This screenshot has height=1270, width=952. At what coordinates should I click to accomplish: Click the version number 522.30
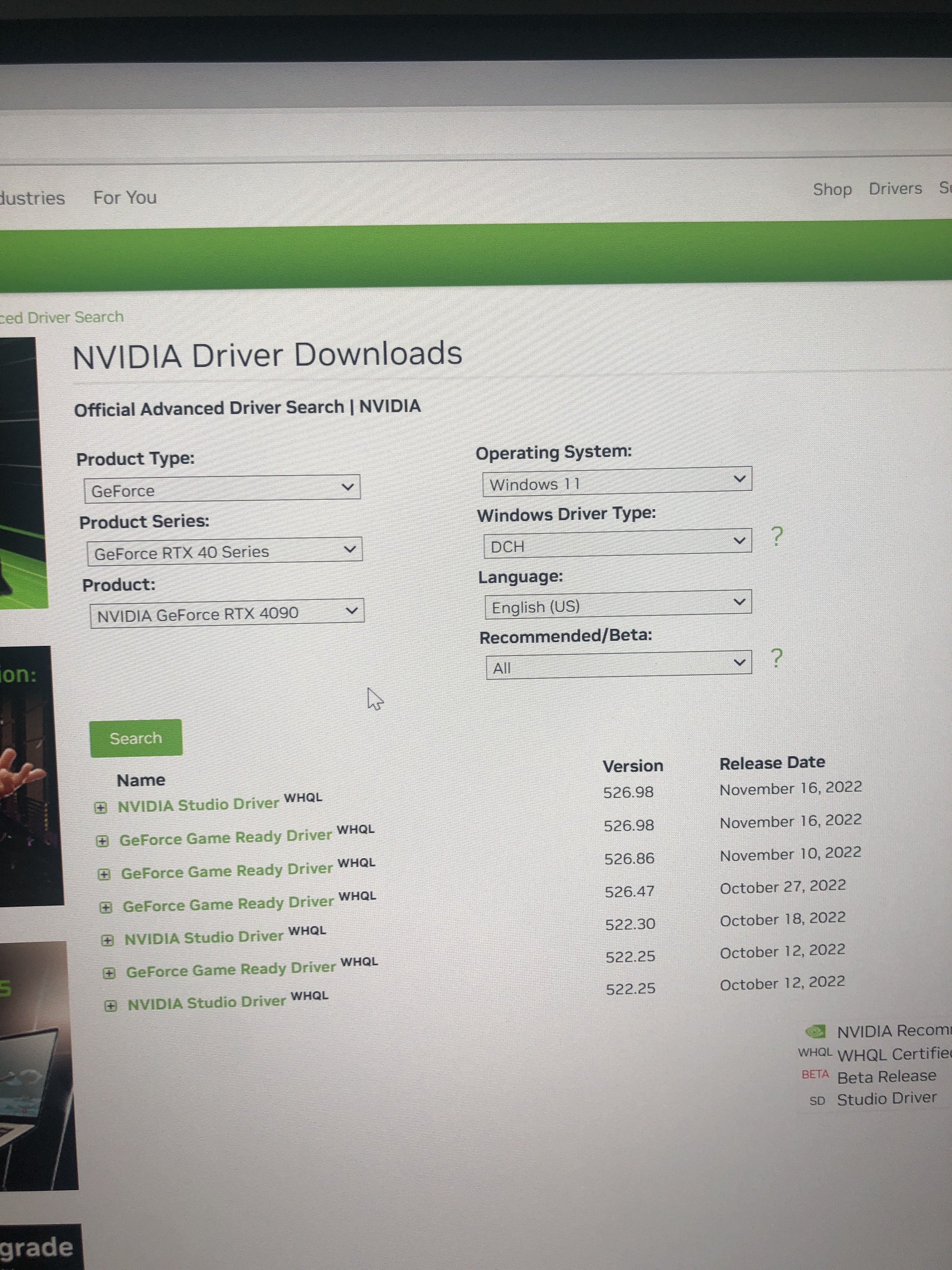(630, 924)
